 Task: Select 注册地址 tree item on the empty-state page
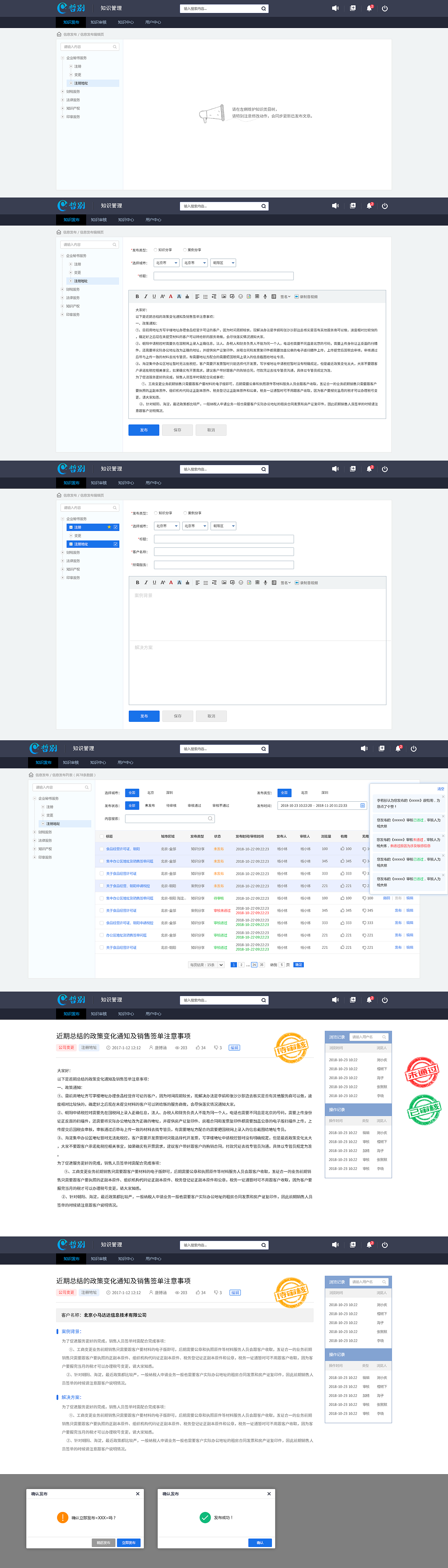[92, 83]
